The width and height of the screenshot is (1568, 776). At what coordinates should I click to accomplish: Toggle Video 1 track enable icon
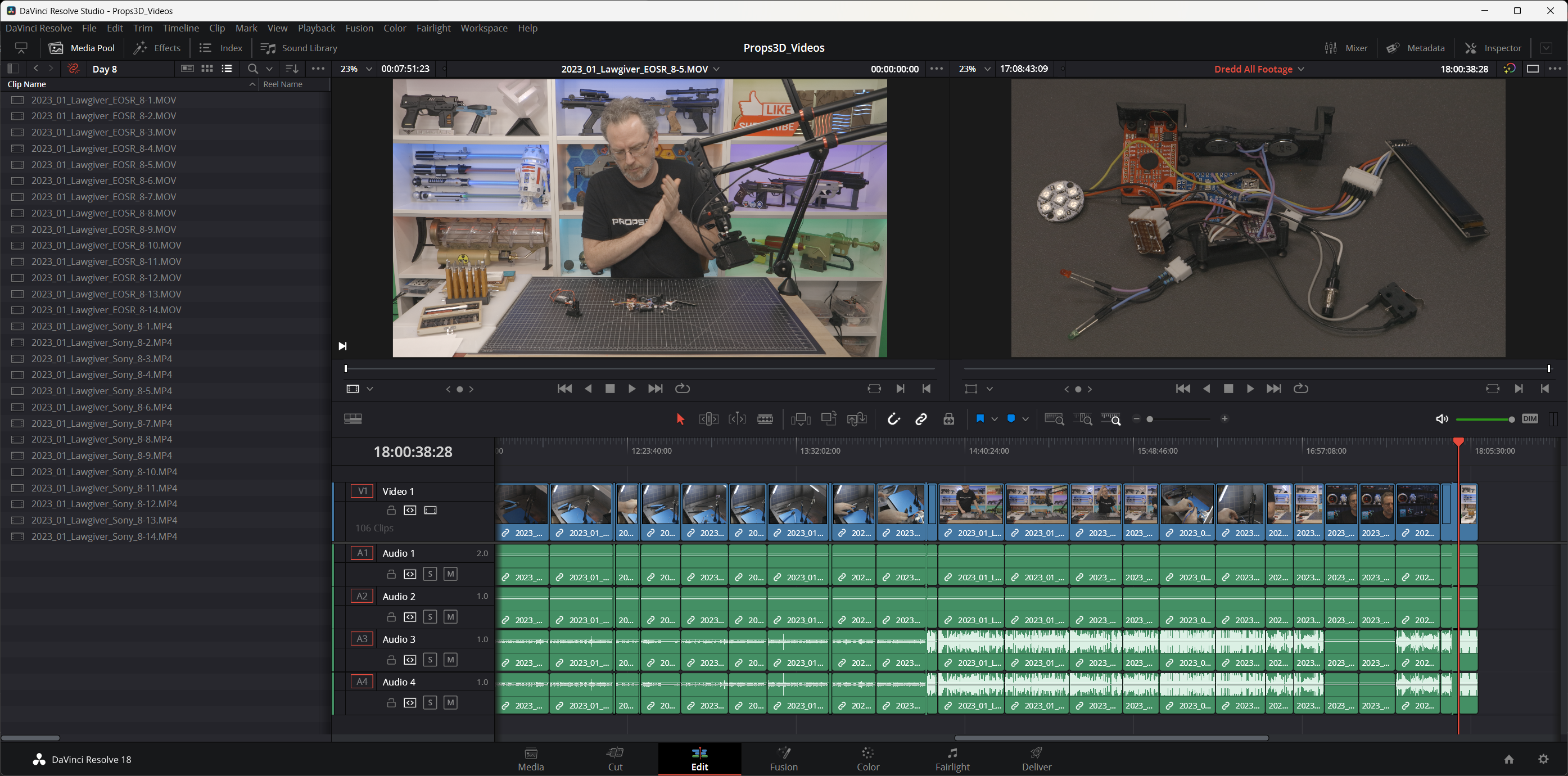tap(430, 510)
